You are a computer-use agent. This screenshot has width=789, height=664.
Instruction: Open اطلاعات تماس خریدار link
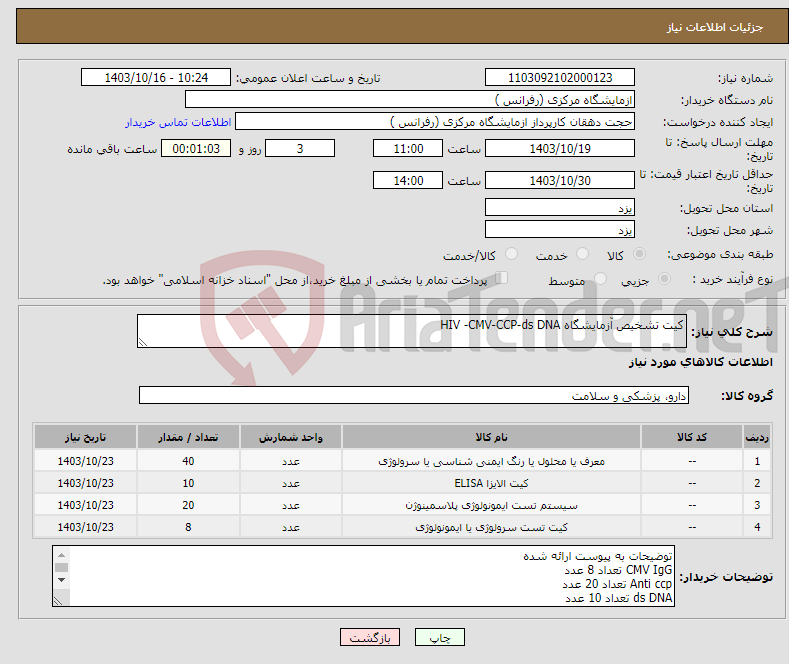178,122
